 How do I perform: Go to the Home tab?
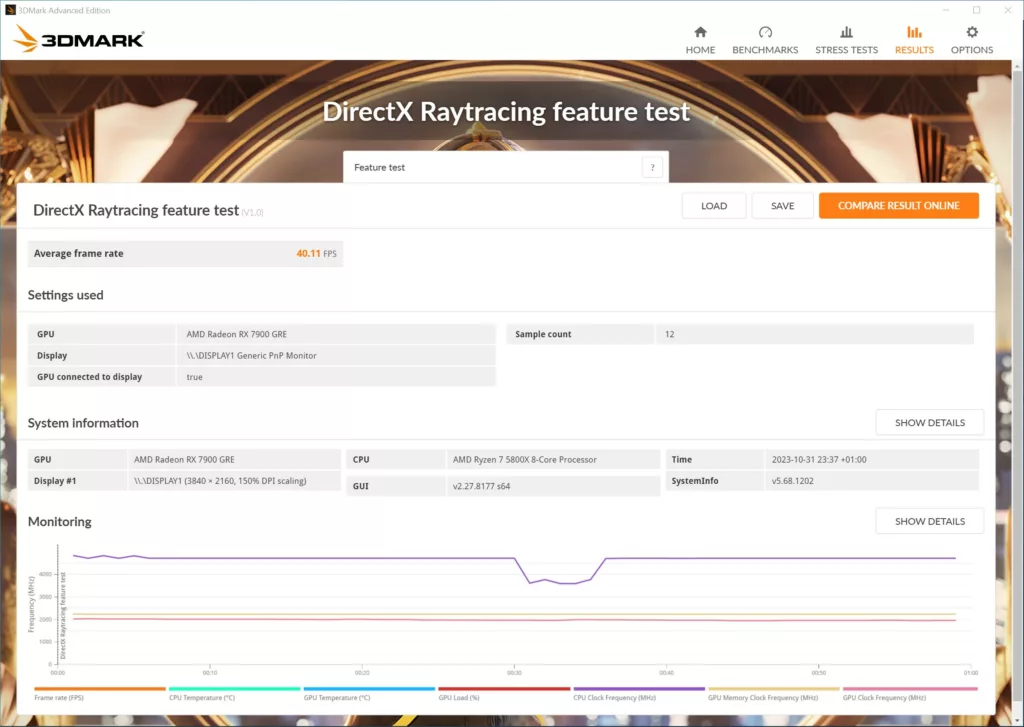[x=700, y=40]
